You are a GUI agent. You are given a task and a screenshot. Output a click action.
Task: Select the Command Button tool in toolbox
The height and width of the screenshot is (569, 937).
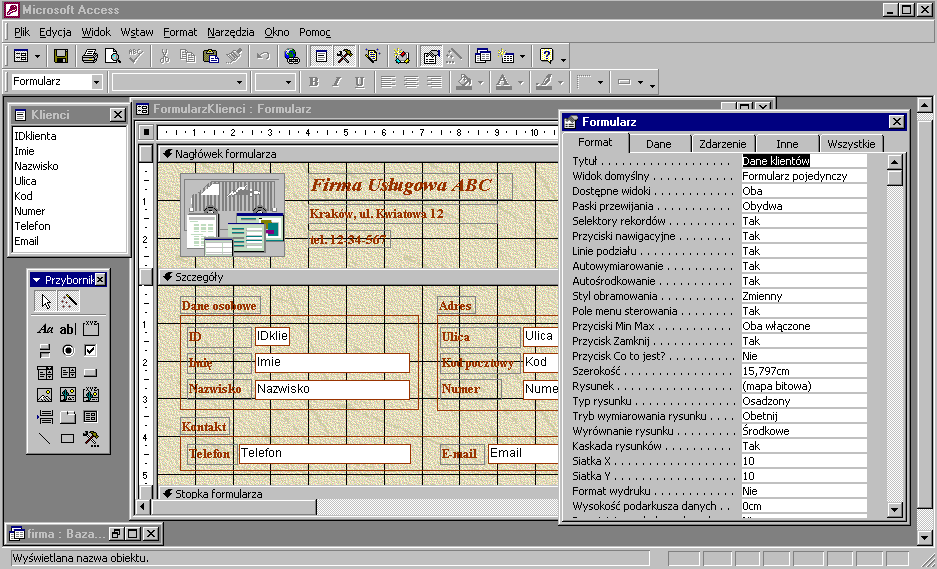pyautogui.click(x=90, y=373)
